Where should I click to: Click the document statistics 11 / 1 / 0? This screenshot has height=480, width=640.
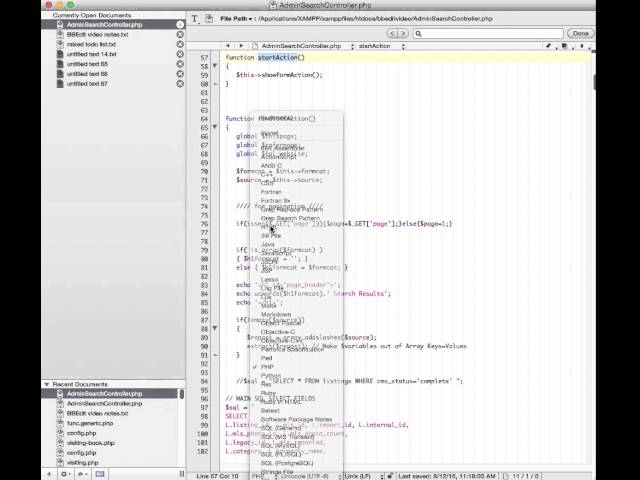tap(522, 476)
